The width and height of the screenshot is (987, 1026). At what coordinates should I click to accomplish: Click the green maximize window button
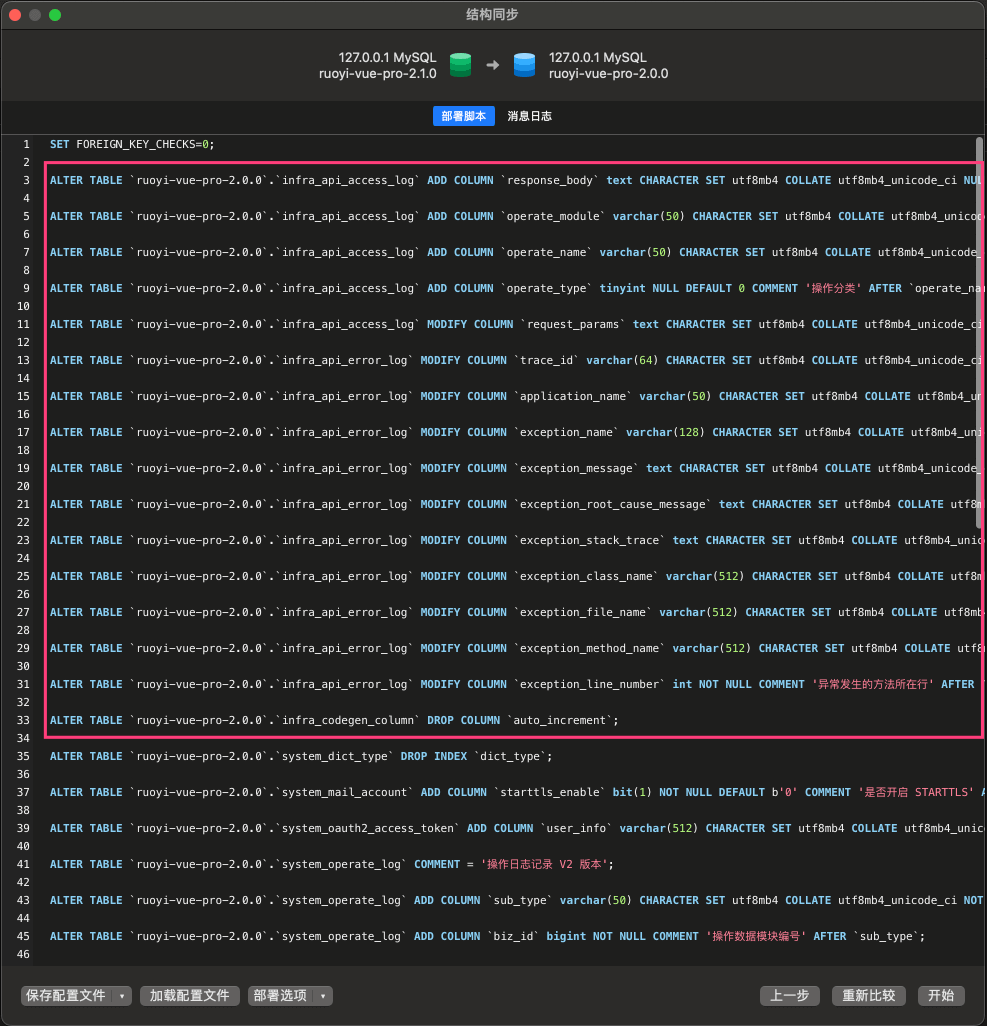click(55, 15)
